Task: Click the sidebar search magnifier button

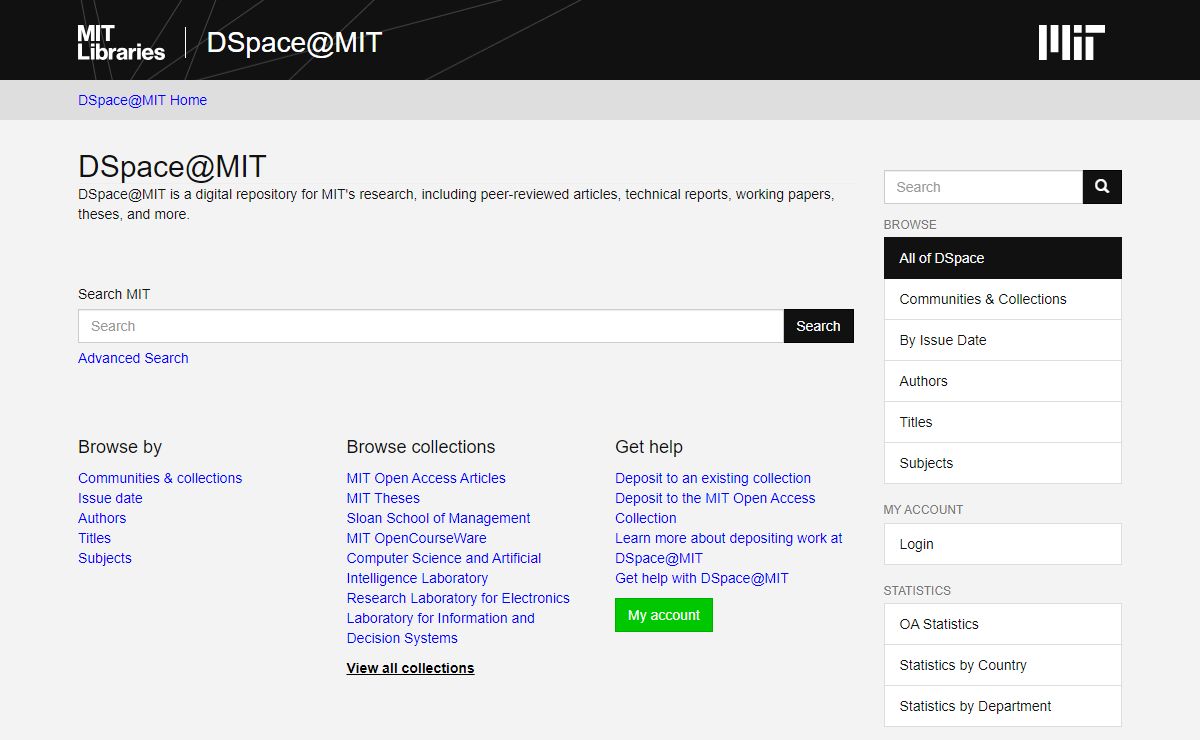Action: click(1102, 187)
